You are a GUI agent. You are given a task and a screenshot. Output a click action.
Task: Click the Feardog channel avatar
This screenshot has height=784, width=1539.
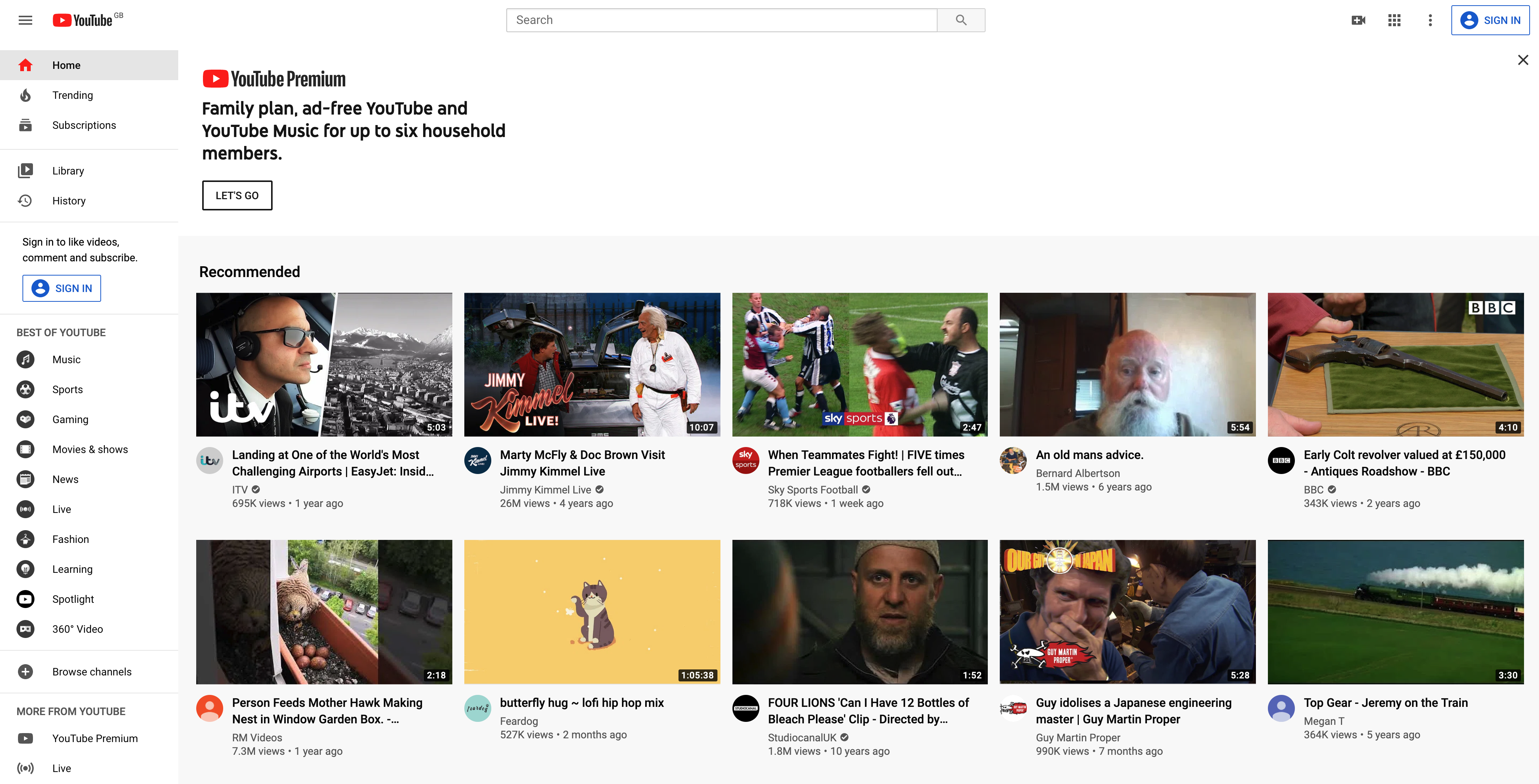tap(478, 709)
